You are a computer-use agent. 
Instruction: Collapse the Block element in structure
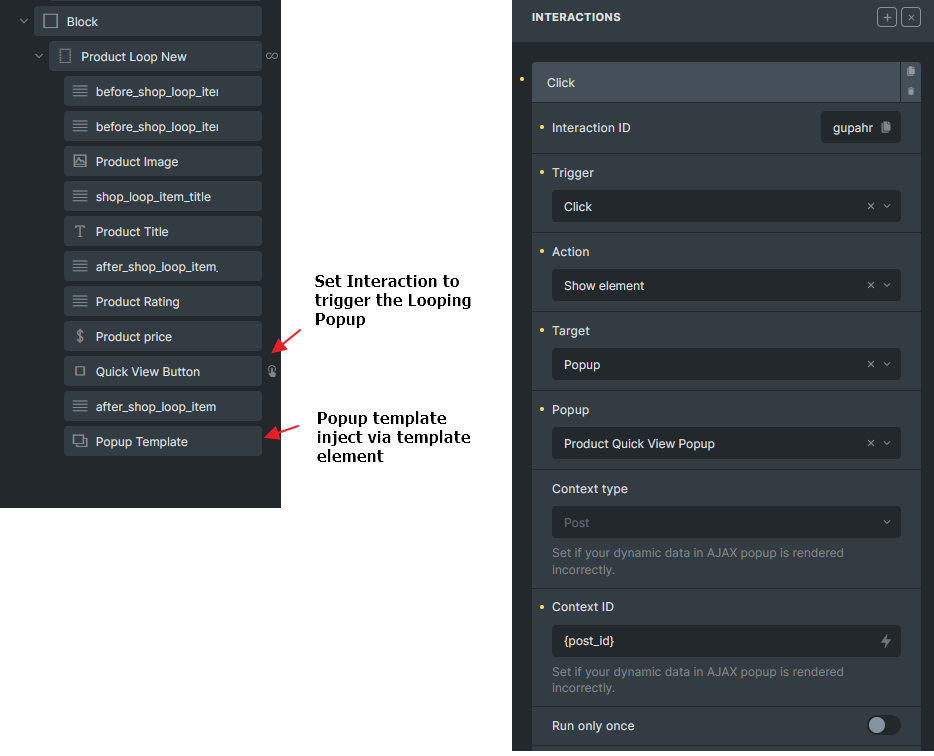[25, 21]
